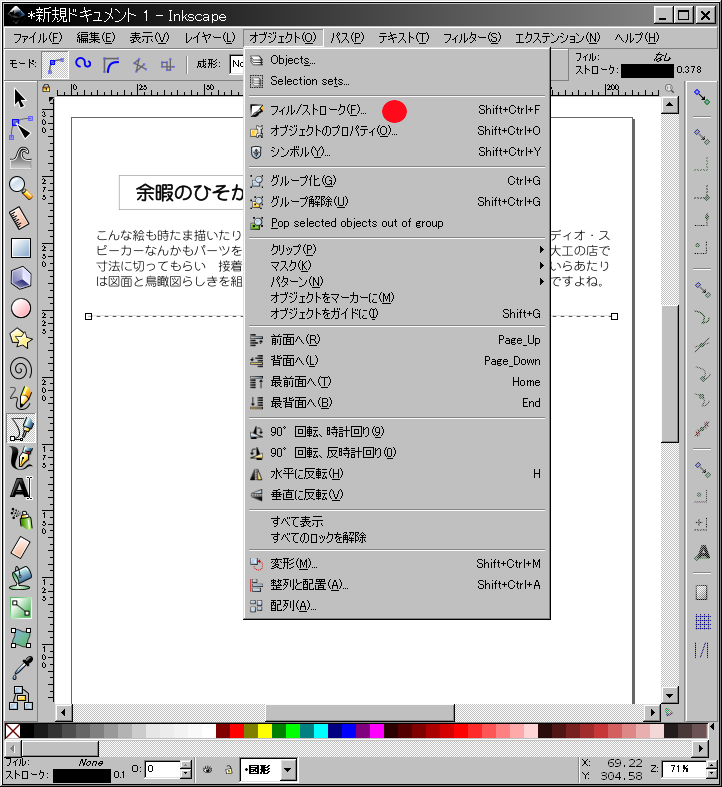Click the opacity O: input field
722x787 pixels.
point(162,769)
